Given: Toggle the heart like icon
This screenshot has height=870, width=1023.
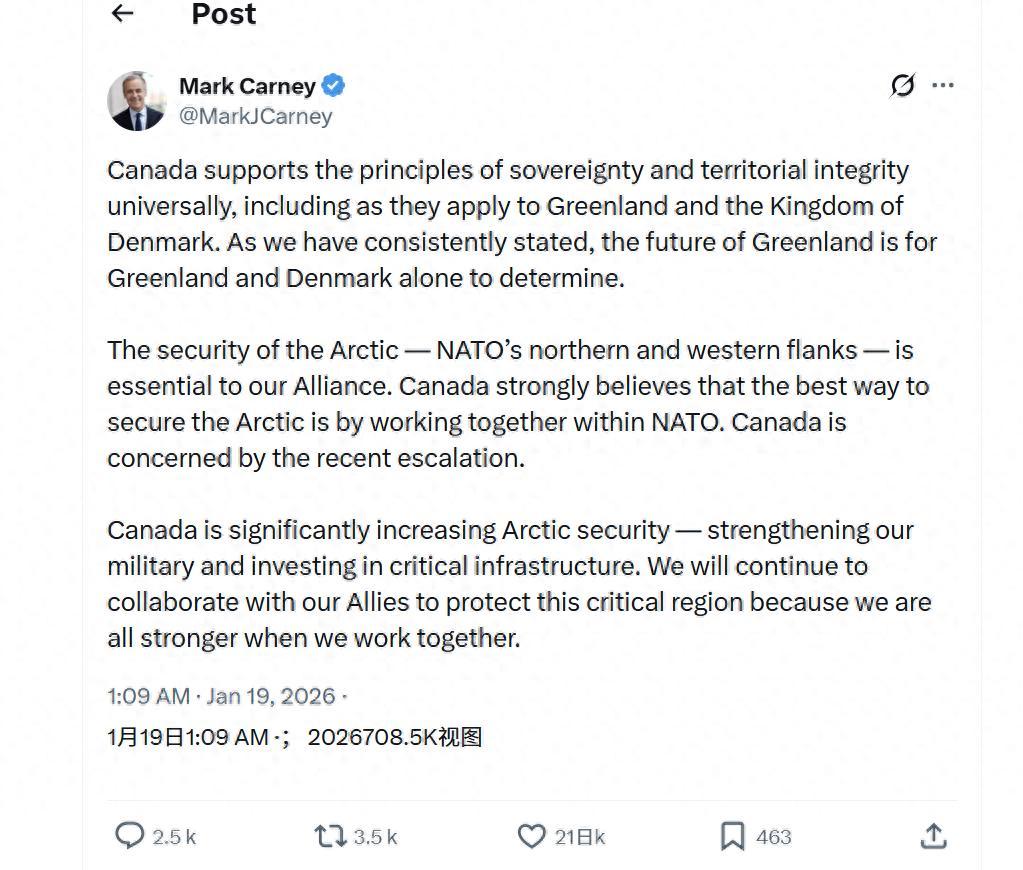Looking at the screenshot, I should 531,835.
